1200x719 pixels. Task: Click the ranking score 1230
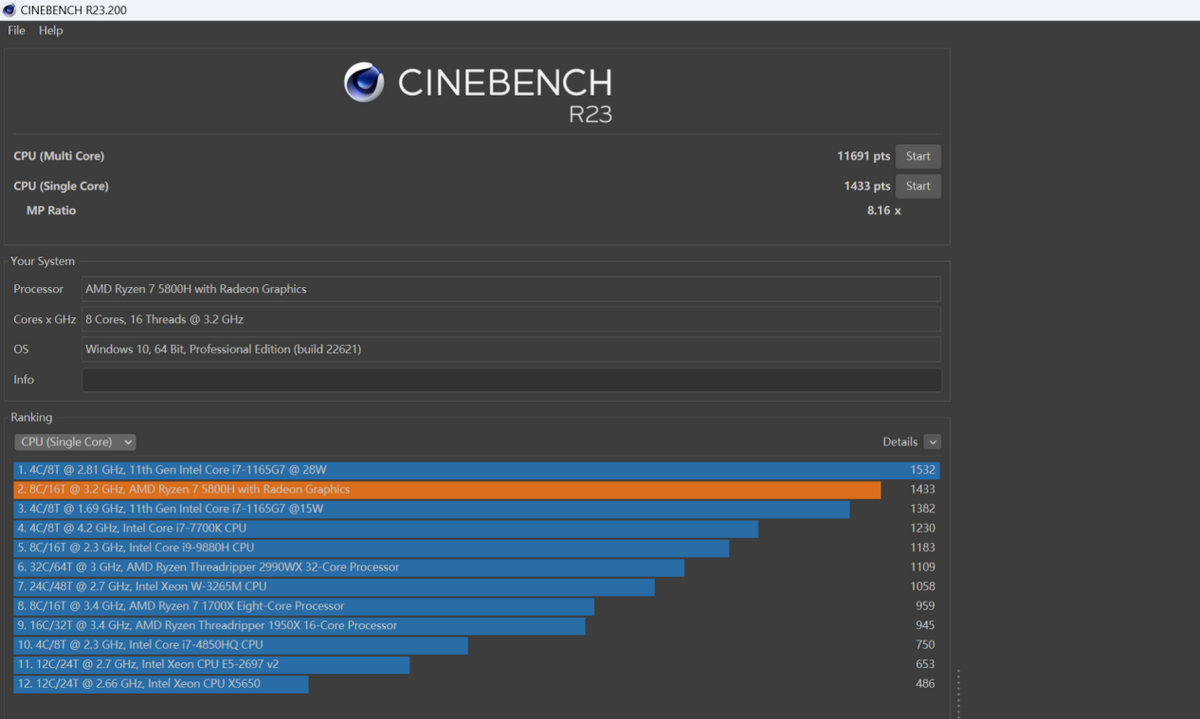[x=922, y=528]
